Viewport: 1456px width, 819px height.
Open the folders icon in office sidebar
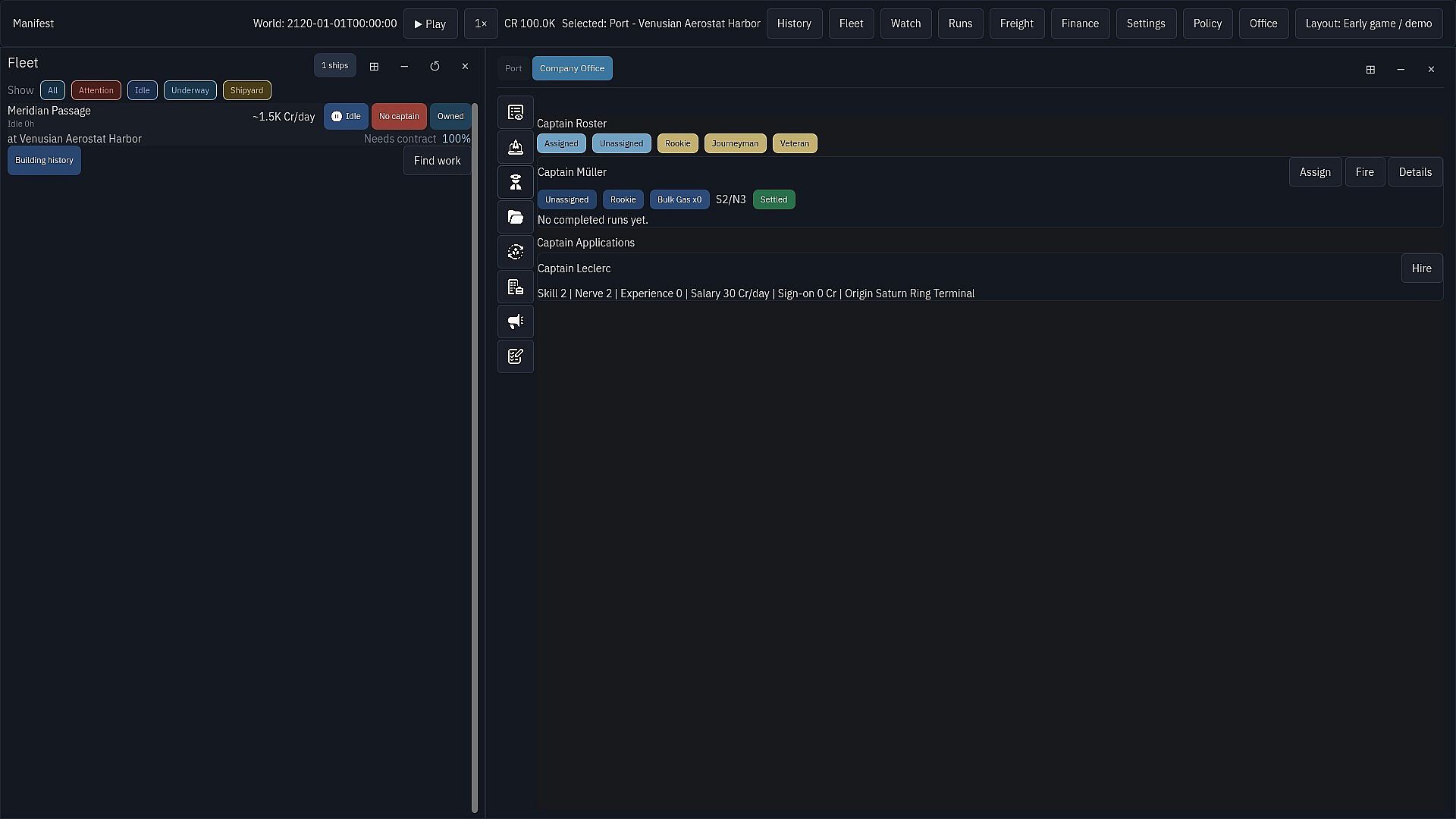point(516,218)
